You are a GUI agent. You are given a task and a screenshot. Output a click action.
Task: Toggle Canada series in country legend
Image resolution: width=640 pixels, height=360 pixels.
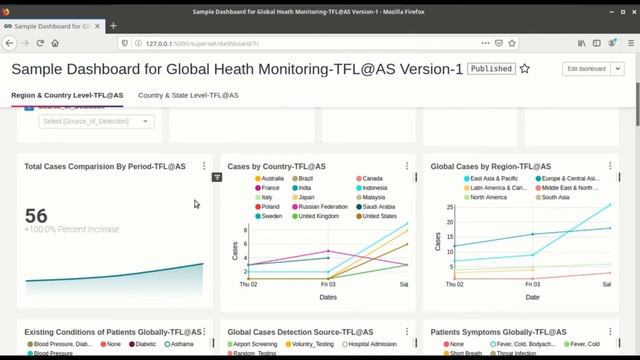369,178
